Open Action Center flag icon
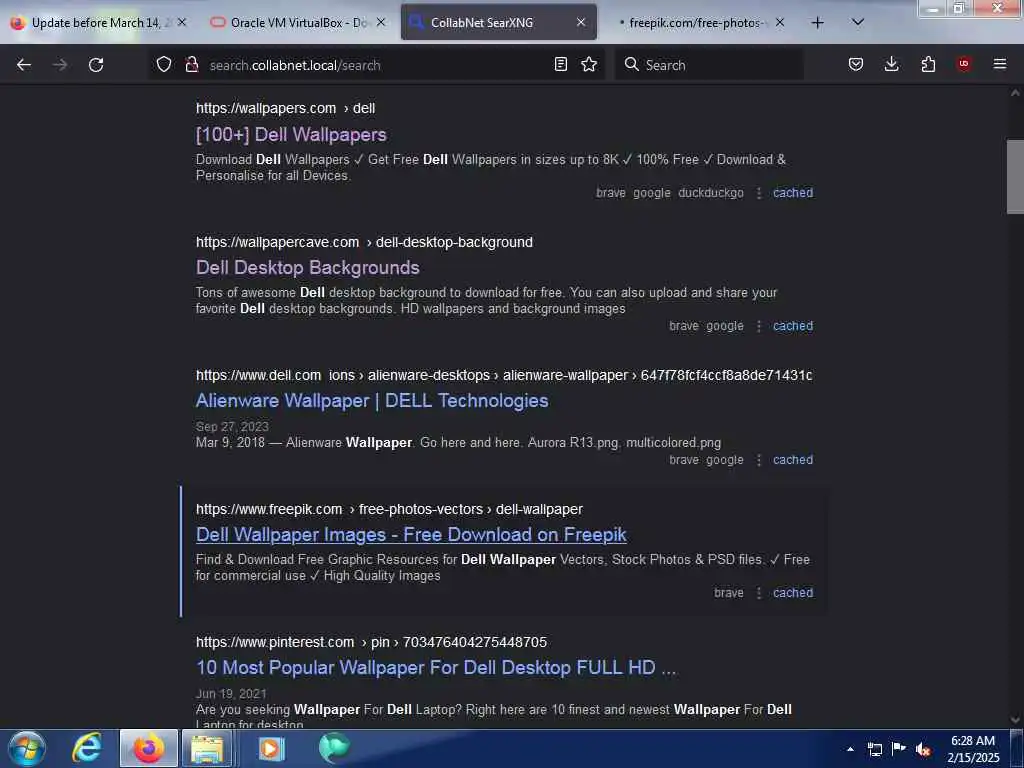Viewport: 1024px width, 768px height. (x=899, y=748)
